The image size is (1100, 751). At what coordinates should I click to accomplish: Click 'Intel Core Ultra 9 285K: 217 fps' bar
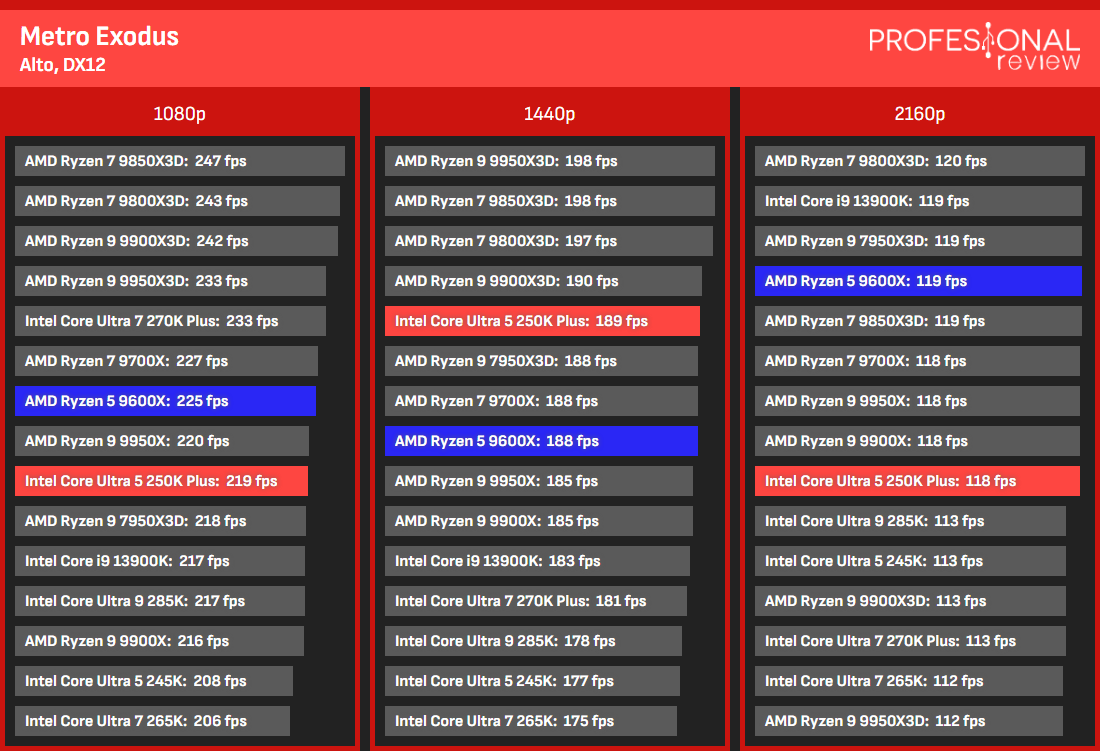coord(160,600)
